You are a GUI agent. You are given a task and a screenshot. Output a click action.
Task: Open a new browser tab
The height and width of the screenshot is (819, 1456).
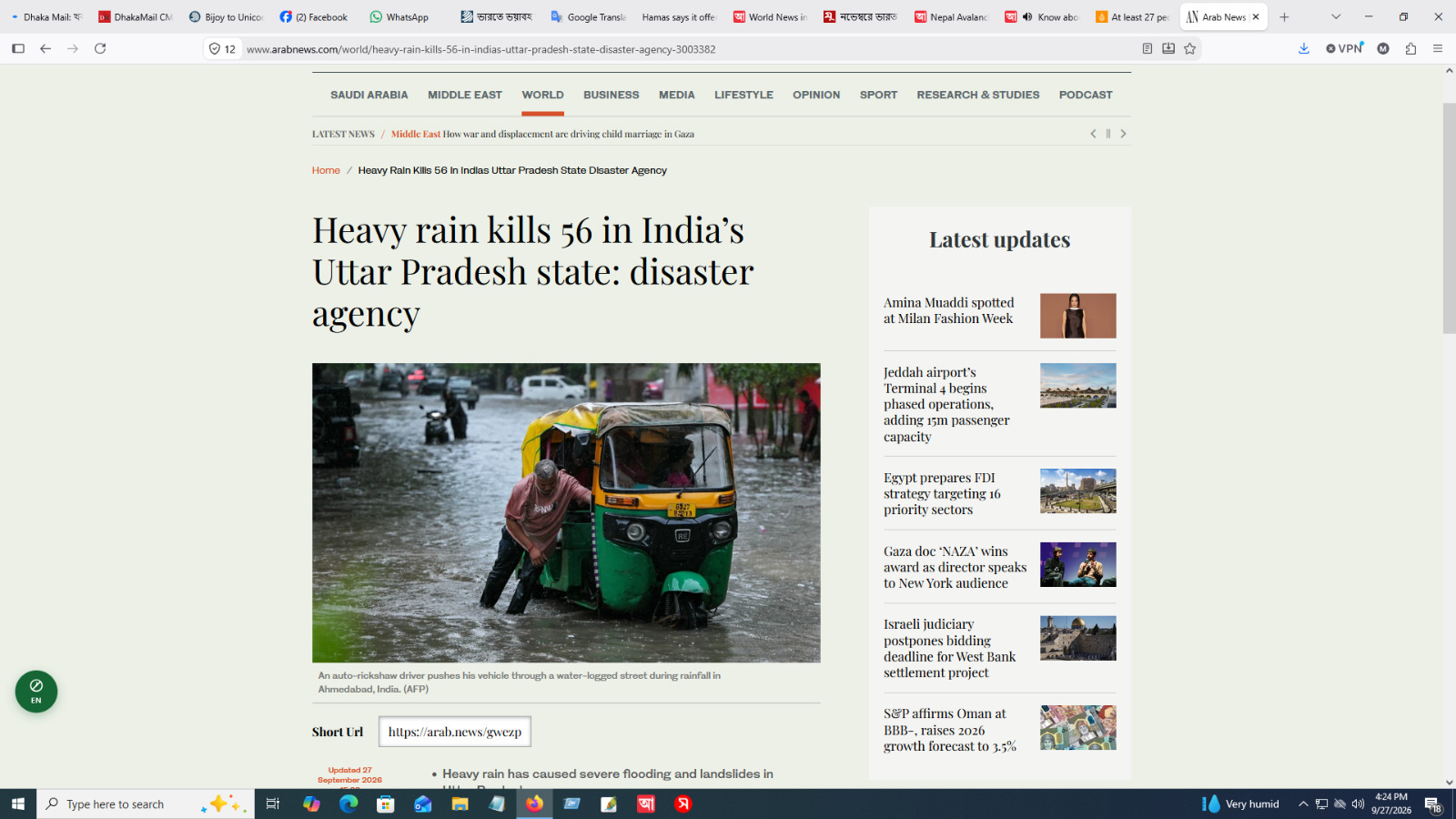pyautogui.click(x=1284, y=17)
